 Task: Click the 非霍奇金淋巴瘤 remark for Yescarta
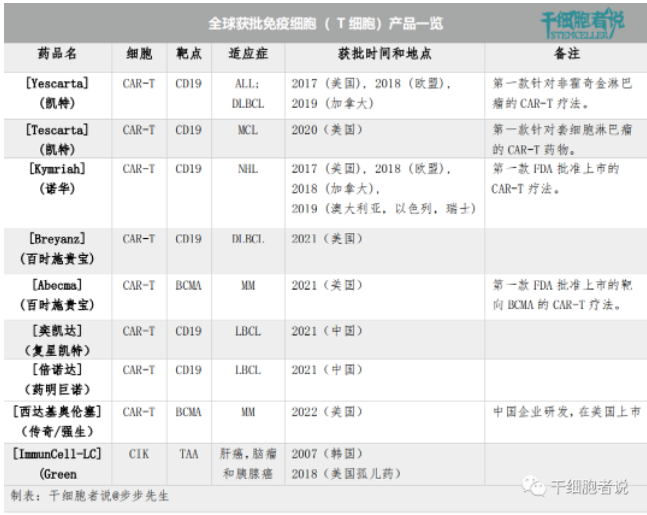click(562, 93)
